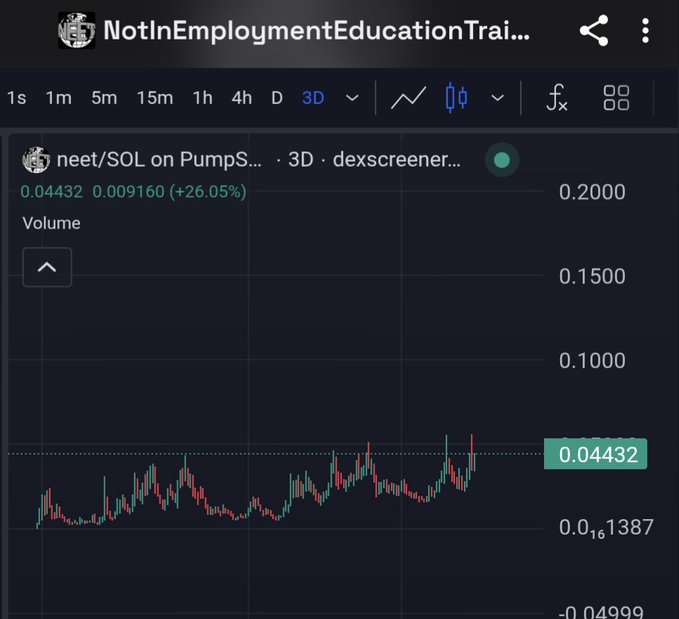
Task: Click the Volume indicator label
Action: click(51, 224)
